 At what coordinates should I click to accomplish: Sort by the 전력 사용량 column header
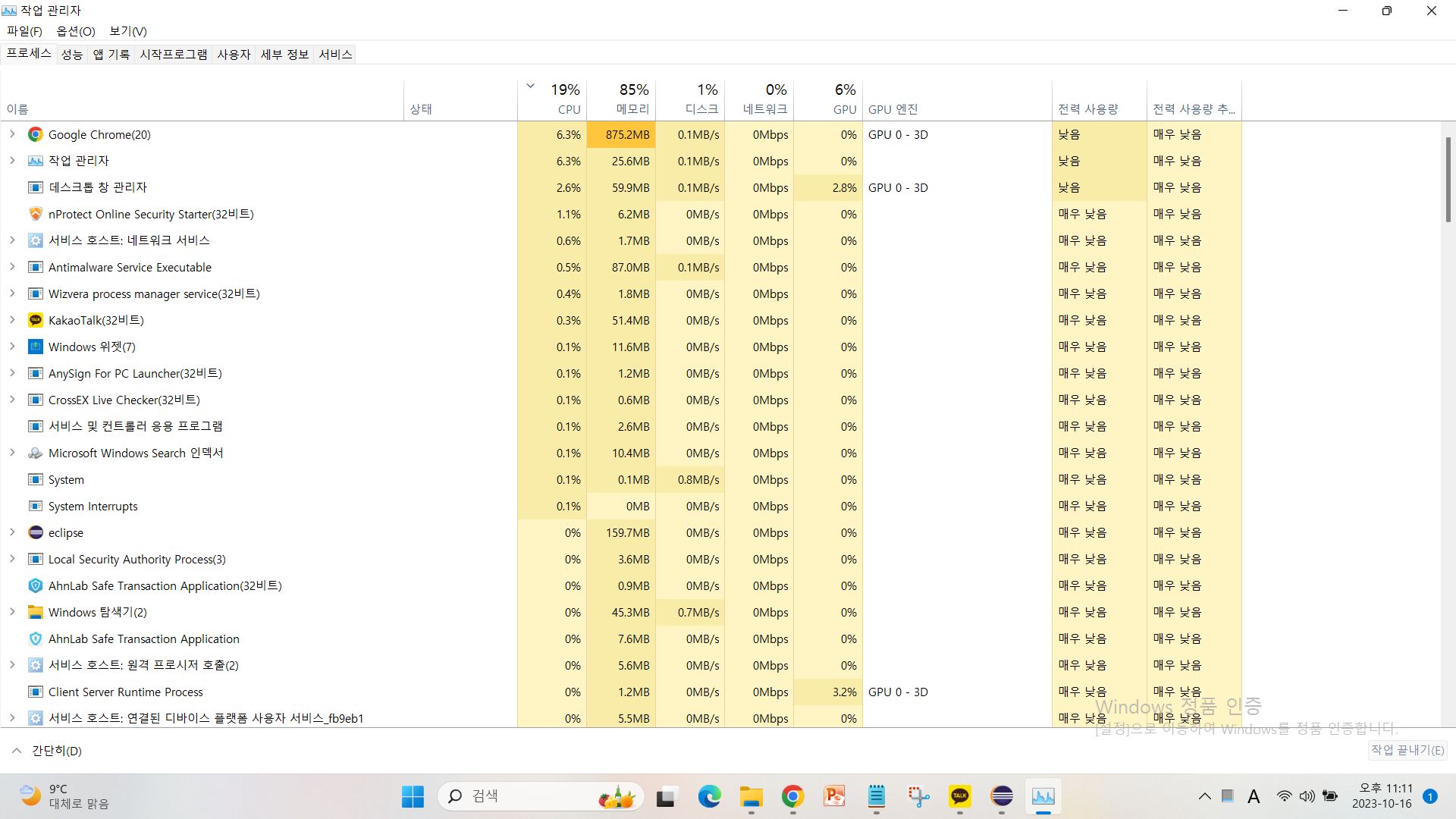[1100, 99]
